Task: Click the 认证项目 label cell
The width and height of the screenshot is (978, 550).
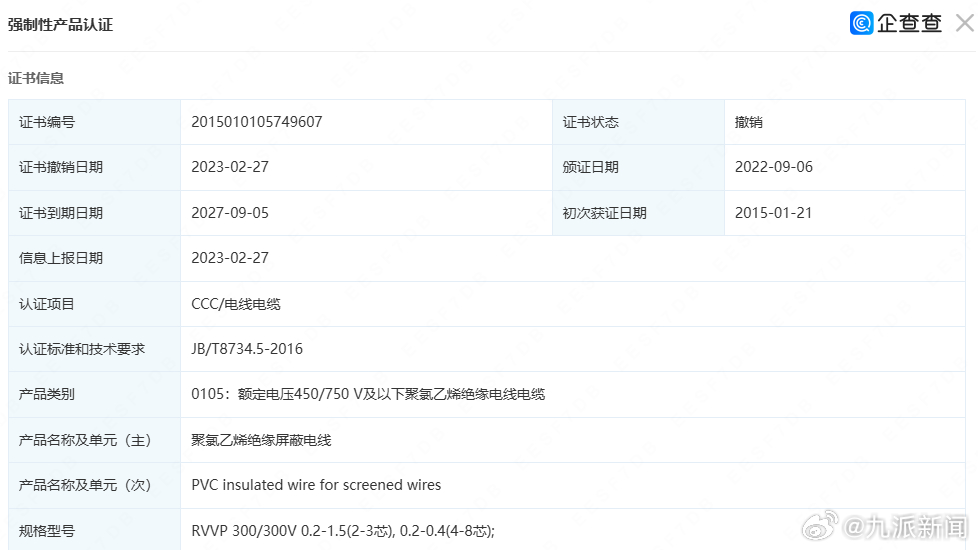Action: click(x=94, y=304)
